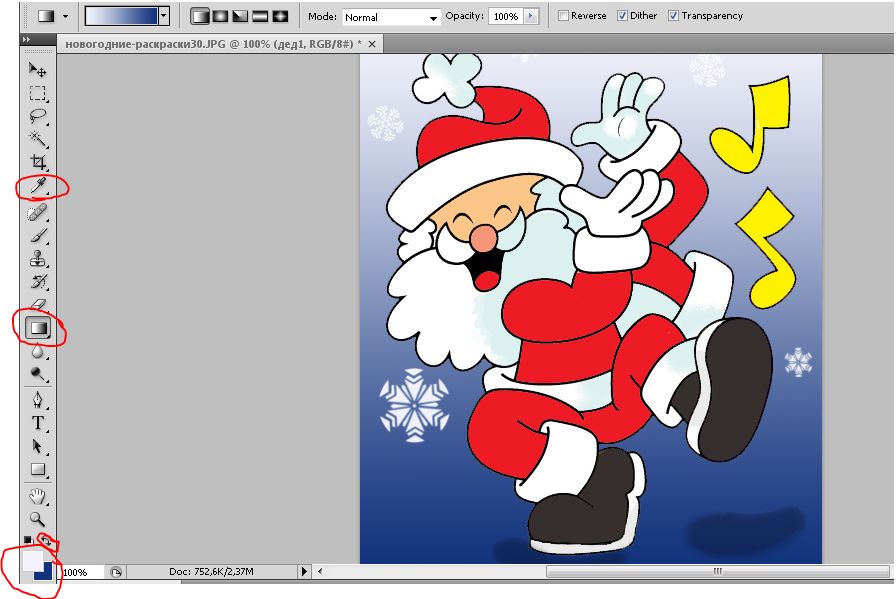The height and width of the screenshot is (599, 896).
Task: Select the Pen tool
Action: pyautogui.click(x=38, y=400)
